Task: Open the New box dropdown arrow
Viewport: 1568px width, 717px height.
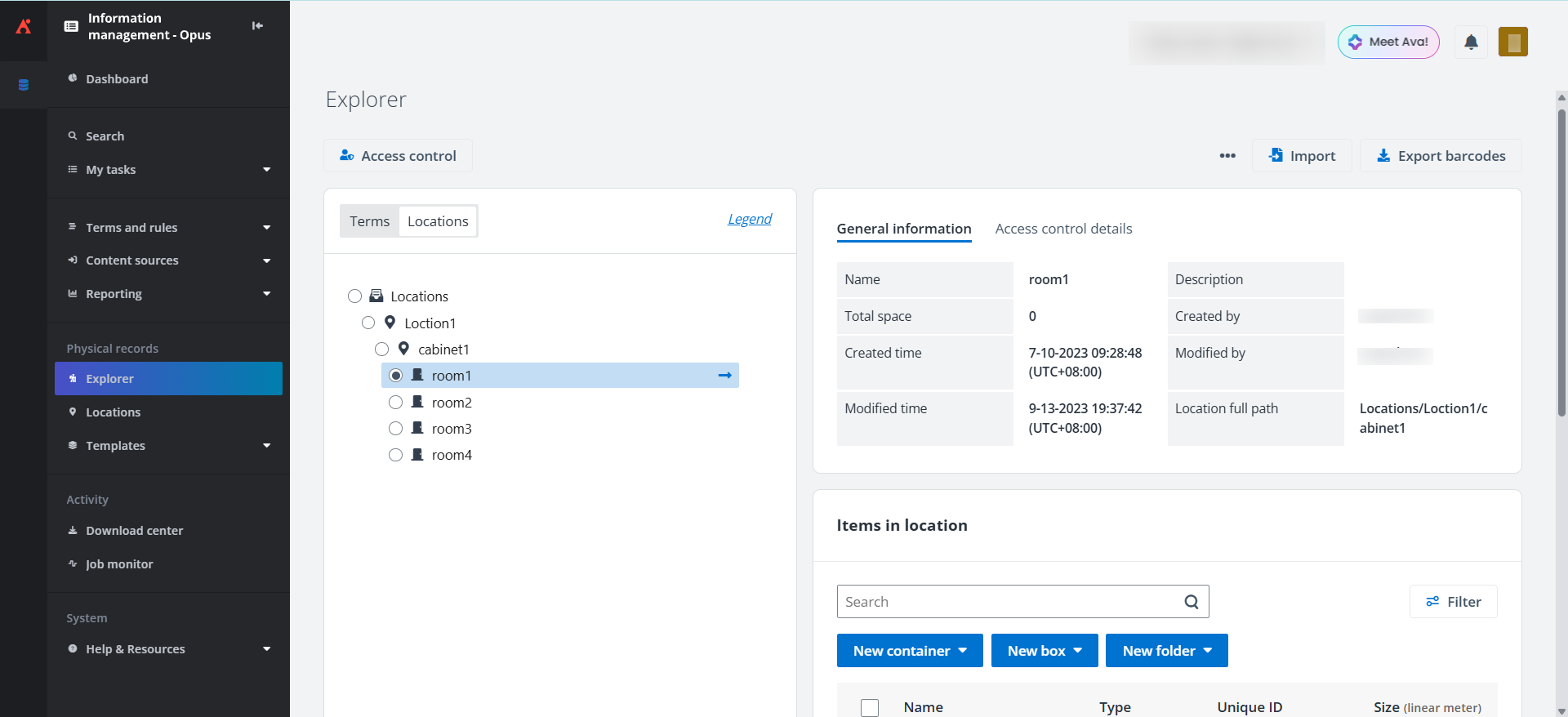Action: [x=1078, y=650]
